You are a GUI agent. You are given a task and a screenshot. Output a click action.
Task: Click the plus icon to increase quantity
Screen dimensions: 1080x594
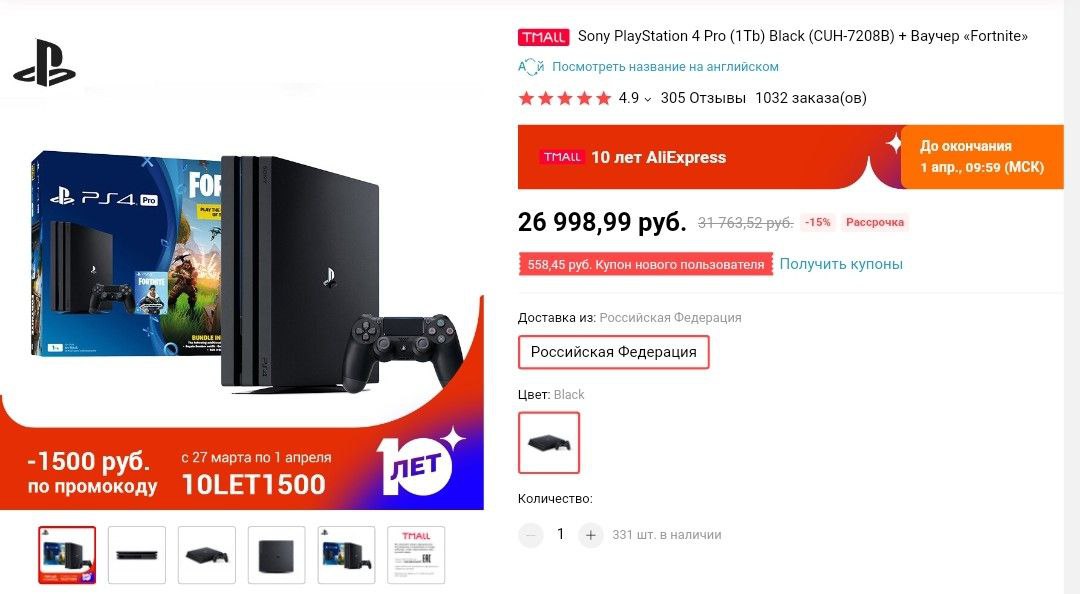tap(590, 535)
